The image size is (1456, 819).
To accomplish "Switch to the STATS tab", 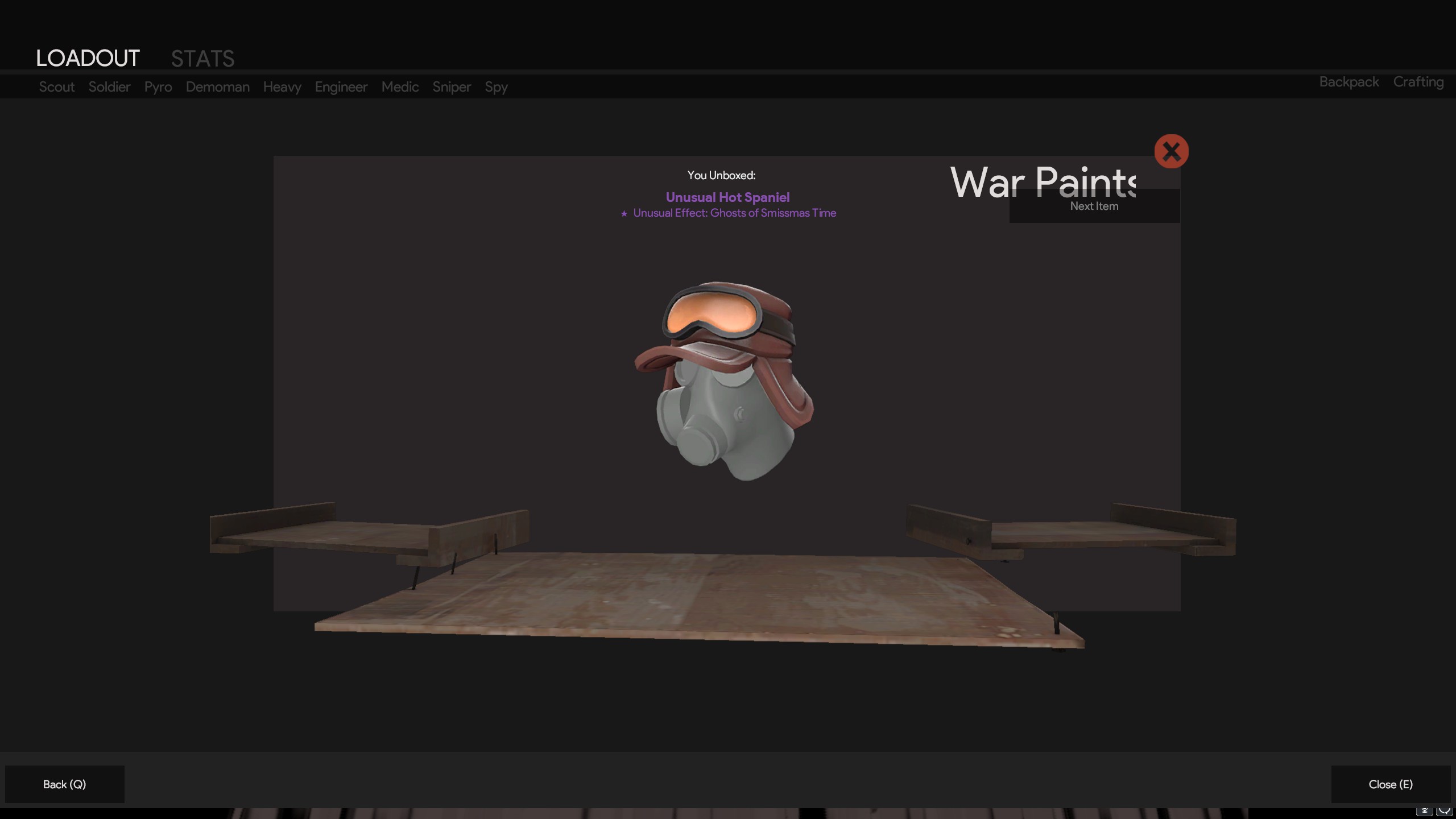I will tap(202, 58).
